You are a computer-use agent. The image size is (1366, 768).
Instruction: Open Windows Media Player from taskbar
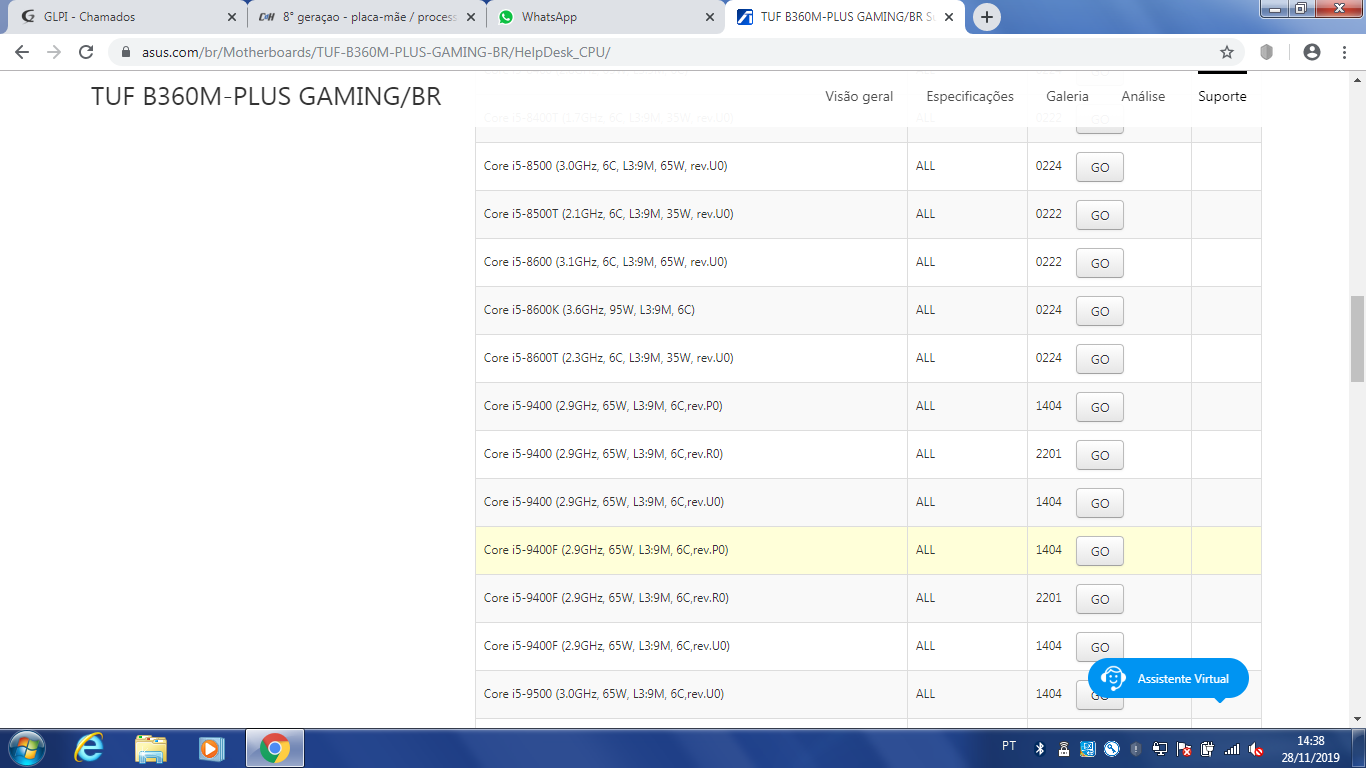211,748
